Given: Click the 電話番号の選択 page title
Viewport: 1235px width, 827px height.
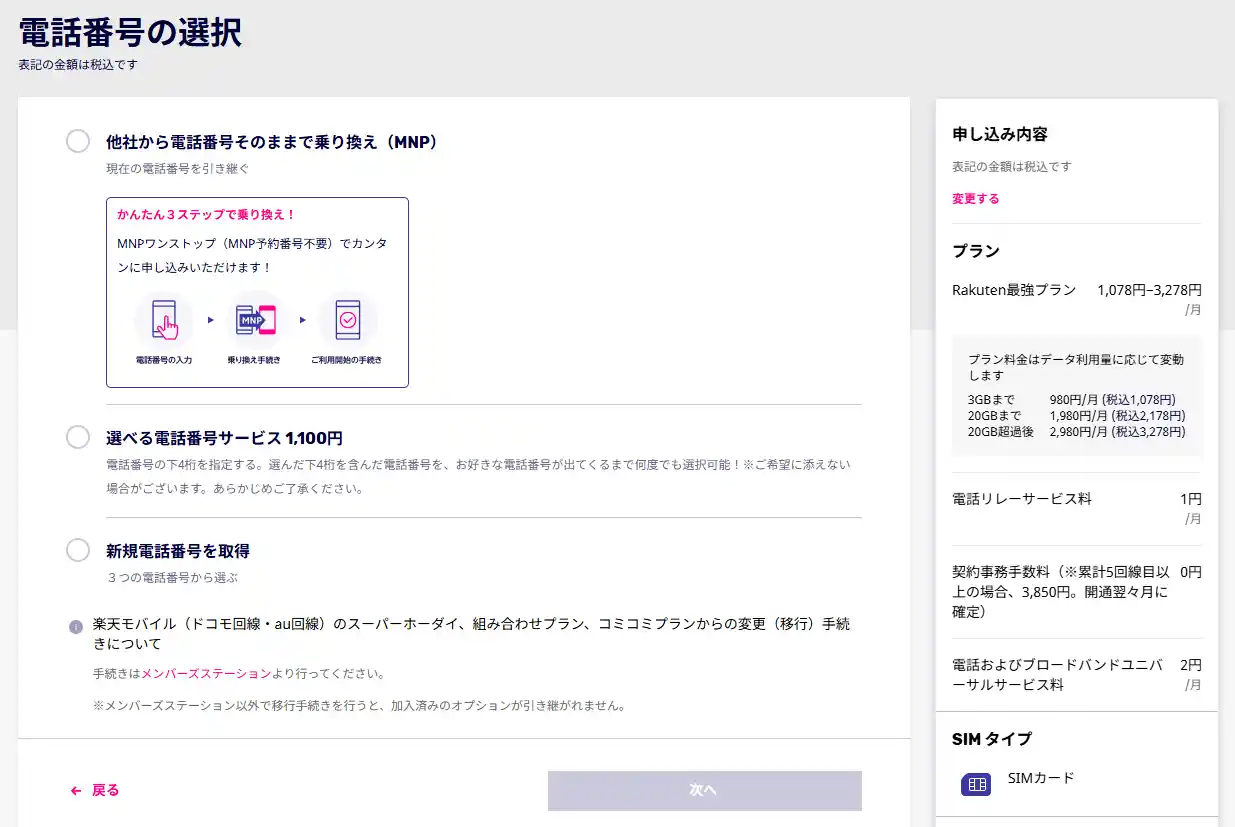Looking at the screenshot, I should [x=130, y=32].
